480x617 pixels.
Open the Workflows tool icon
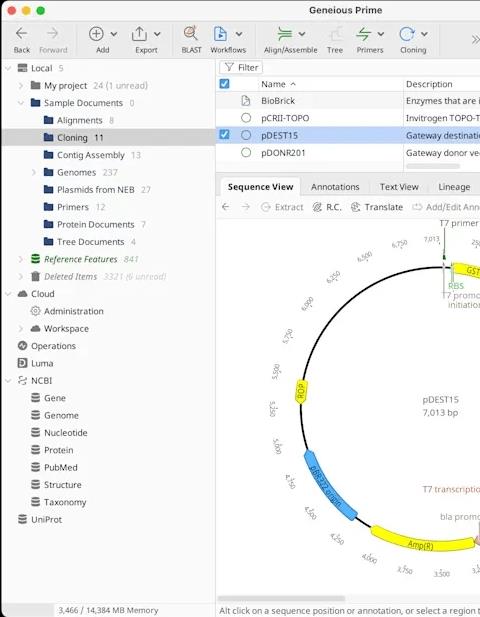coord(220,34)
